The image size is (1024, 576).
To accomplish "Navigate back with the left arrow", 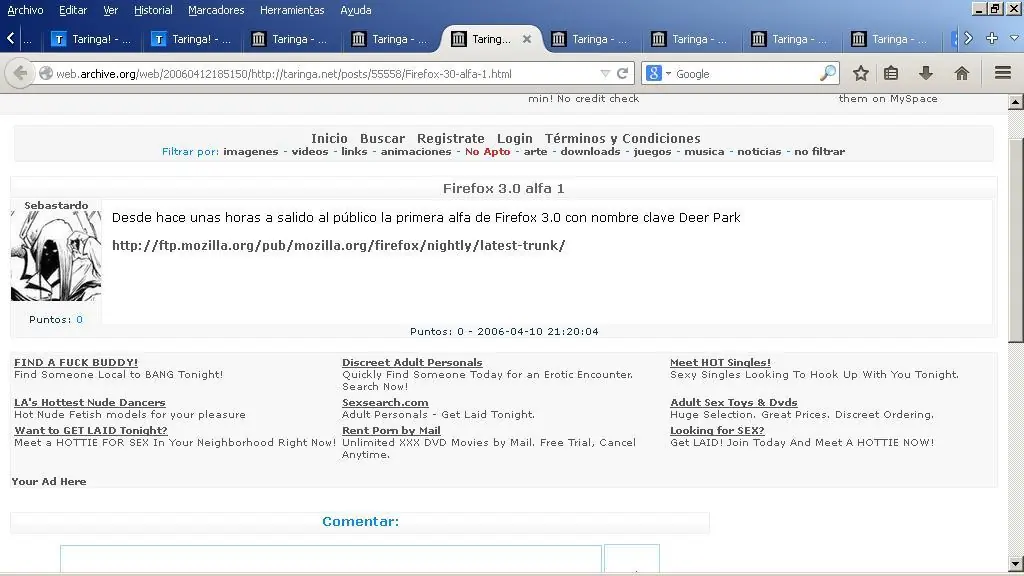I will [18, 73].
